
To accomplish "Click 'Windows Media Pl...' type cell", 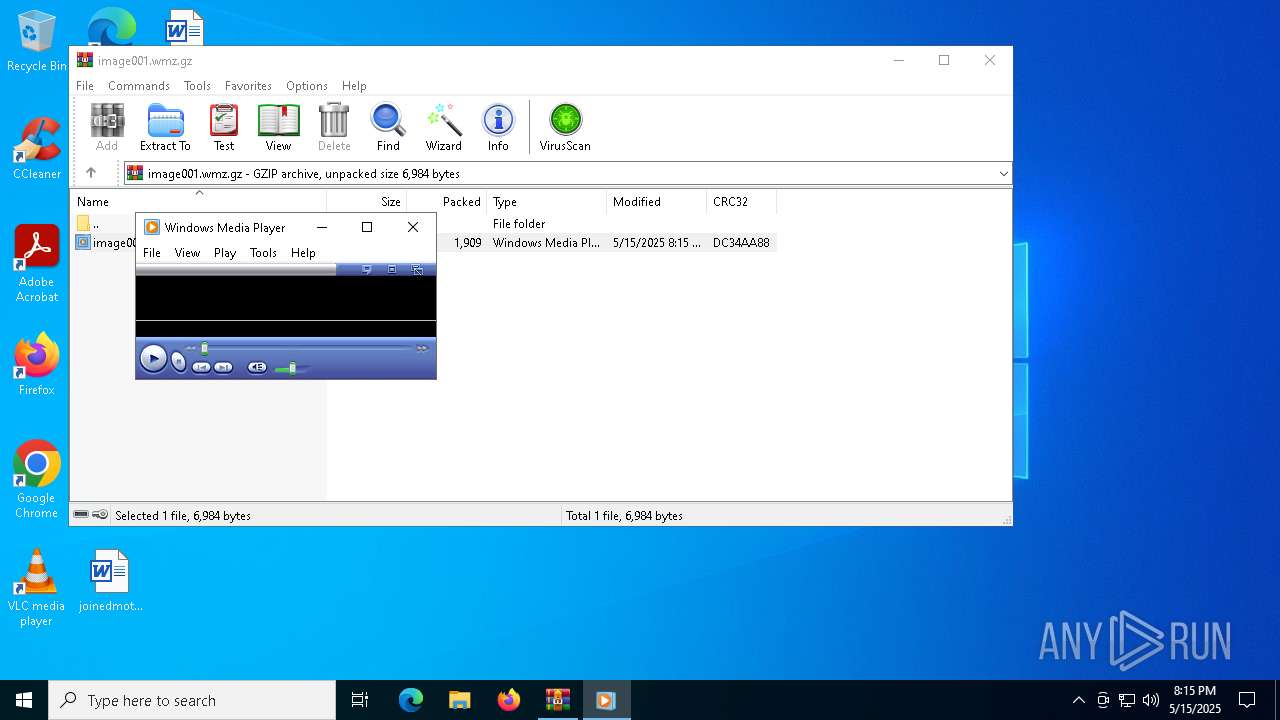I will click(546, 243).
